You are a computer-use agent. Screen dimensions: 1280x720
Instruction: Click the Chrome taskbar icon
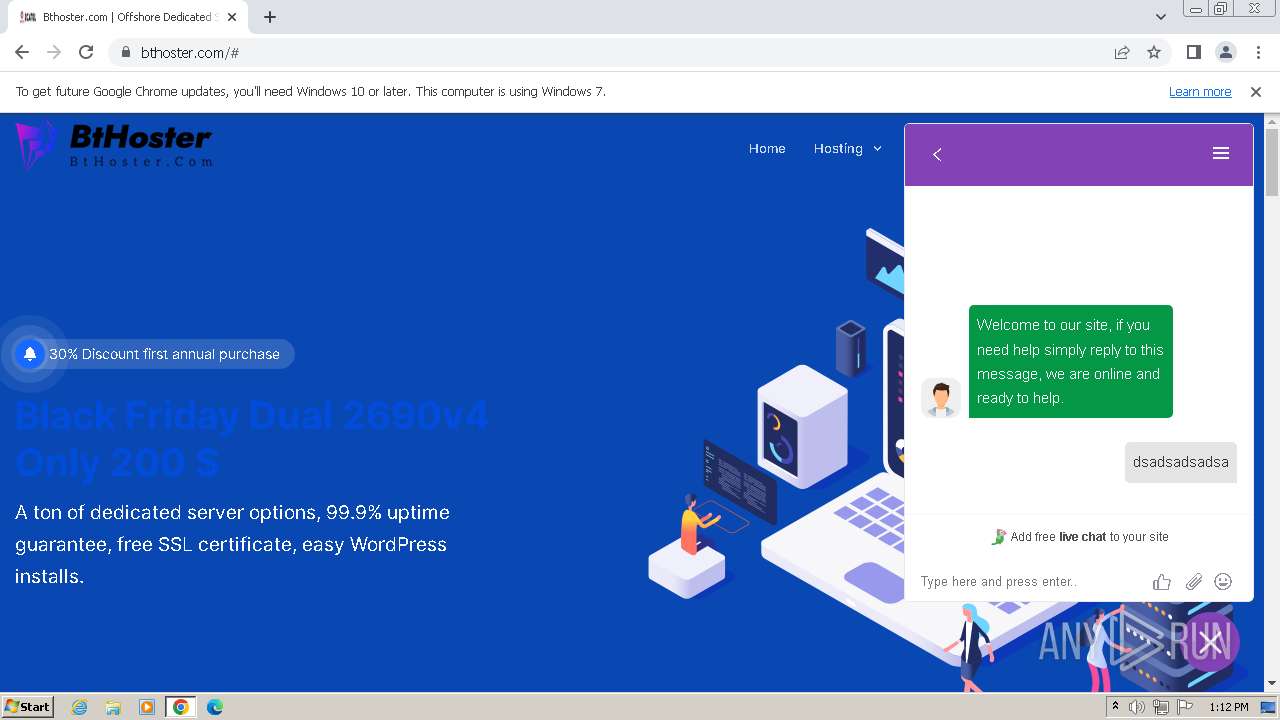point(180,707)
